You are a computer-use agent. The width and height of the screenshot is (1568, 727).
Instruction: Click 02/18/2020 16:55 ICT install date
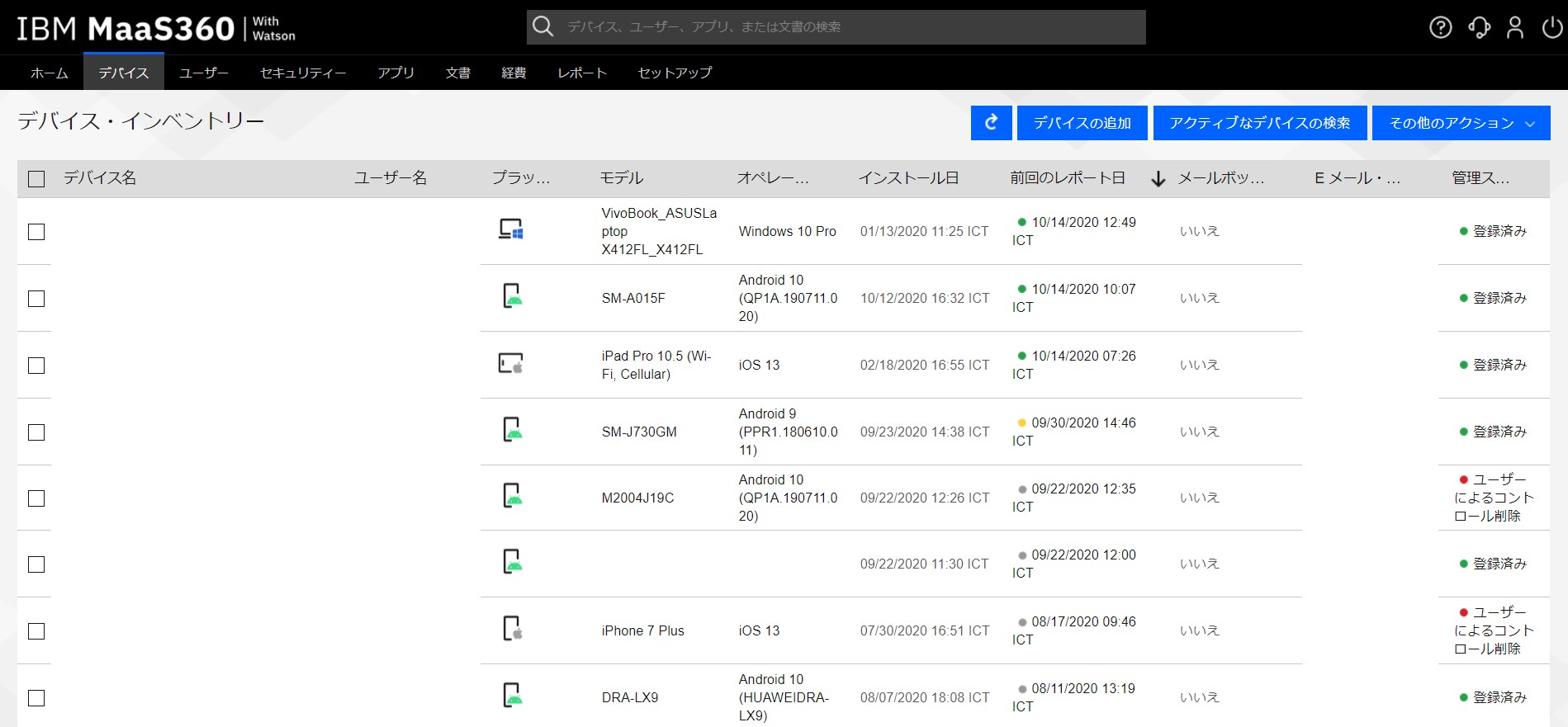(925, 366)
